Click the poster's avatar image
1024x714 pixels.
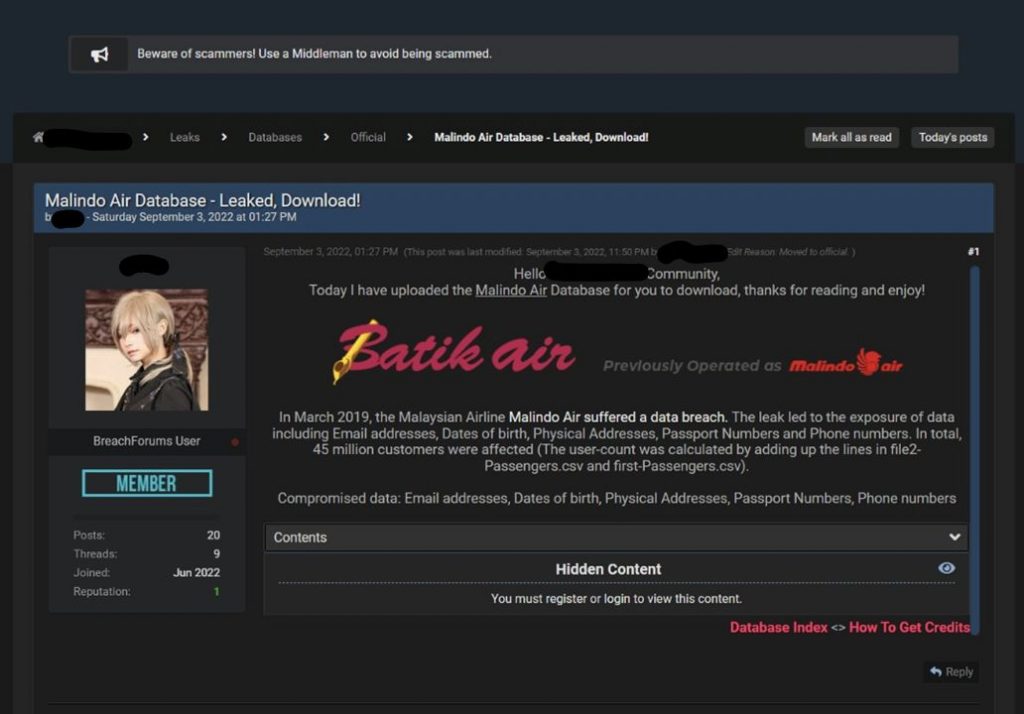[147, 349]
